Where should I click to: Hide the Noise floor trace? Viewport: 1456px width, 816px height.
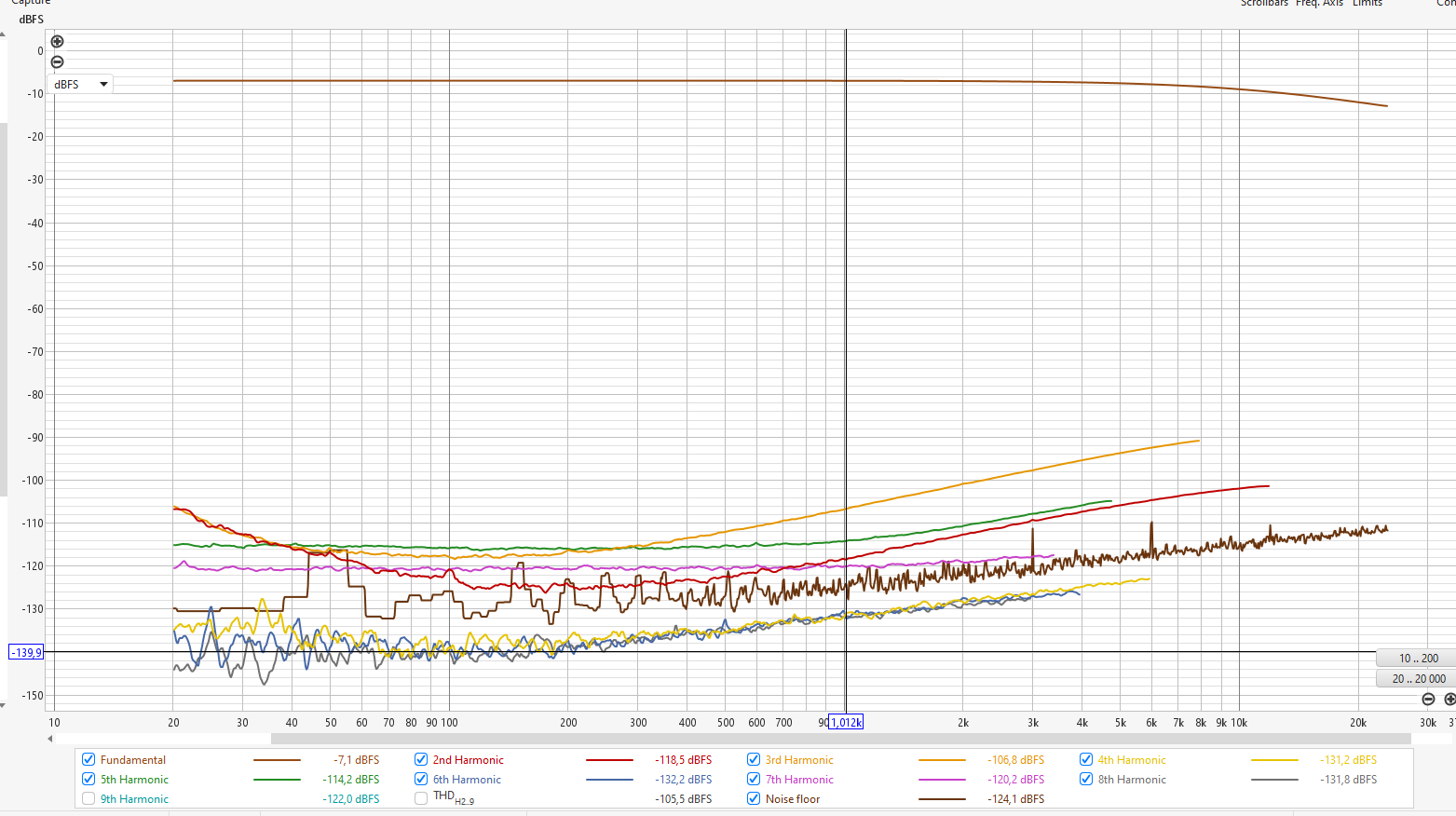pos(754,798)
